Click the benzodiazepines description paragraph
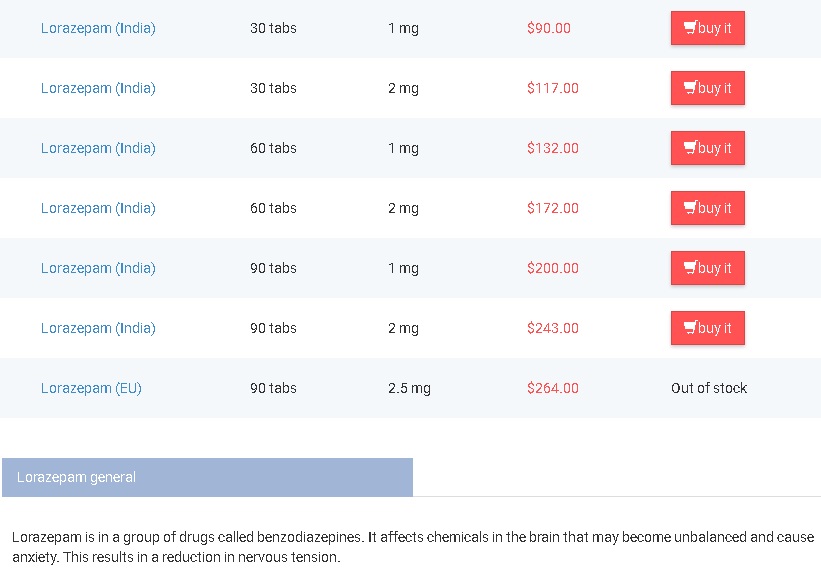The height and width of the screenshot is (576, 821). (x=412, y=547)
